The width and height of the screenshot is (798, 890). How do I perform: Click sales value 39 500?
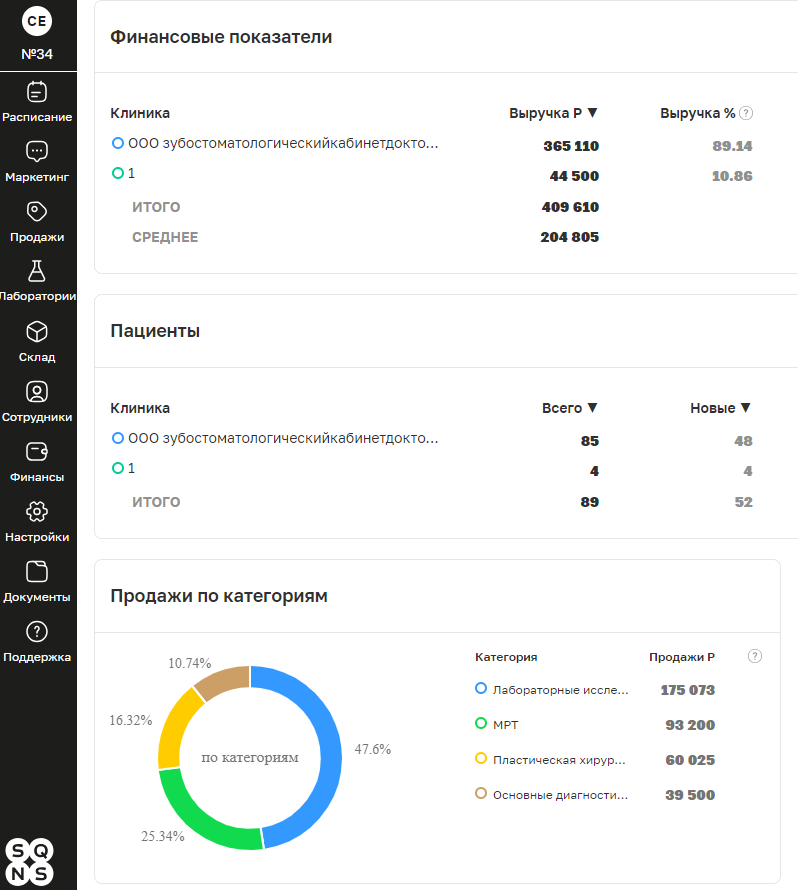[x=690, y=795]
